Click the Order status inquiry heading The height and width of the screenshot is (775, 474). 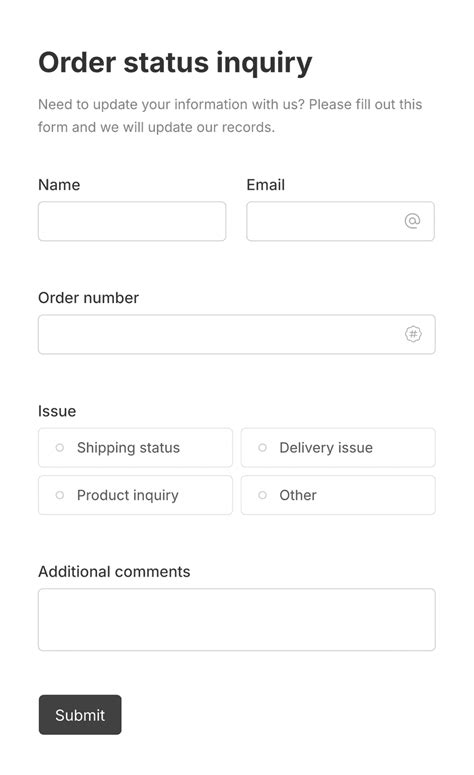click(175, 63)
